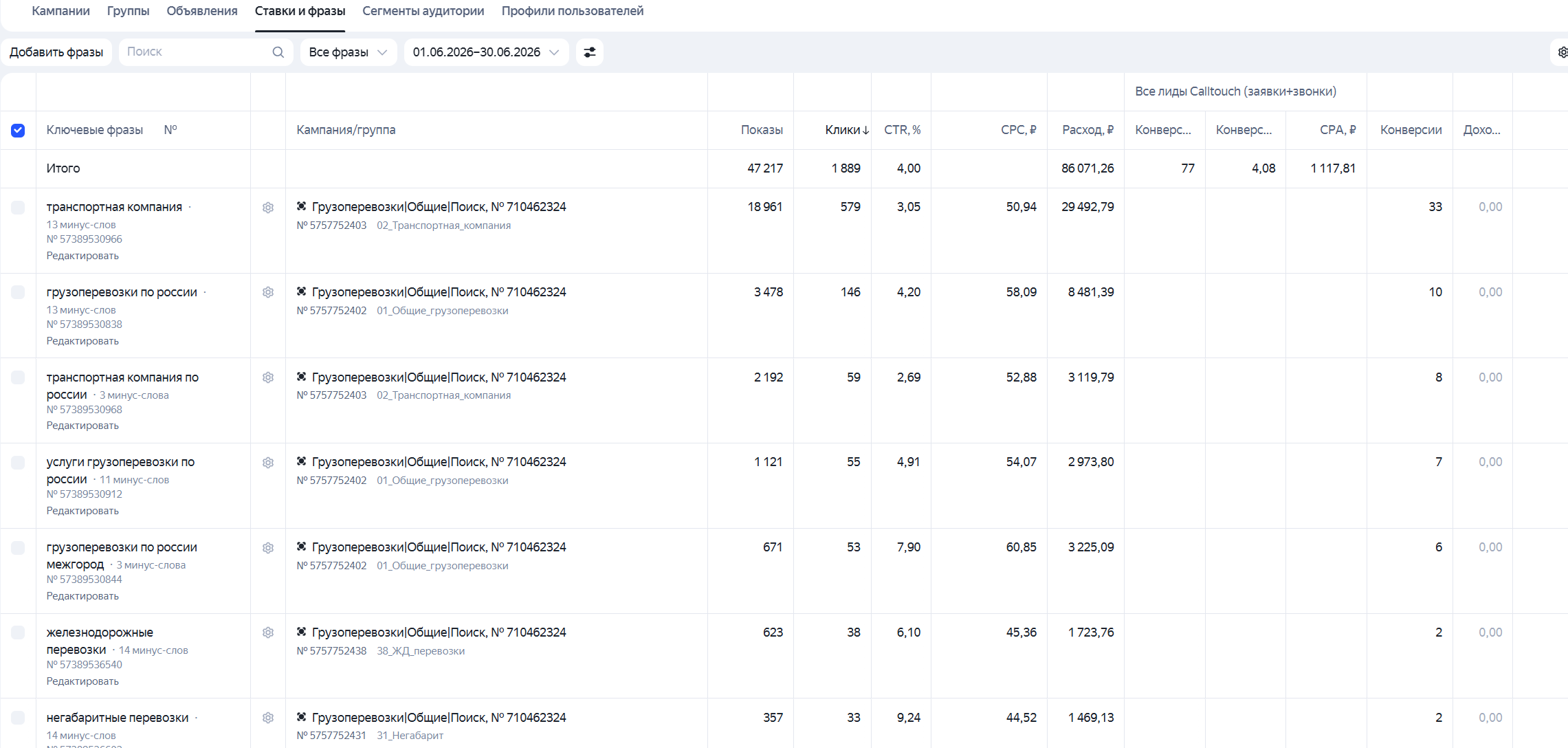Open gear for 'негабаритные перевозки' row

point(268,718)
